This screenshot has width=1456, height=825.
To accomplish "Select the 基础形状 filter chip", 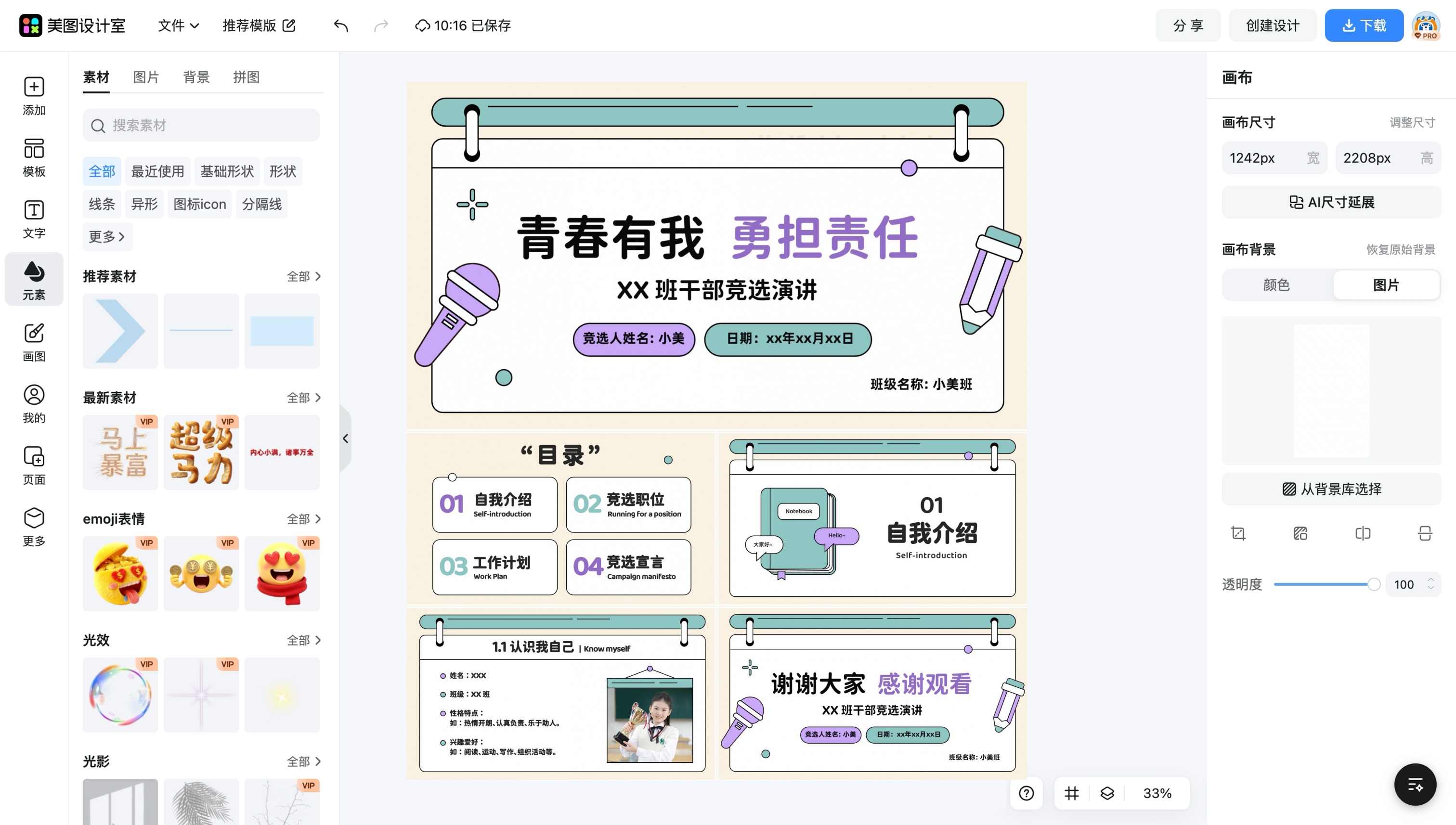I will pyautogui.click(x=227, y=171).
